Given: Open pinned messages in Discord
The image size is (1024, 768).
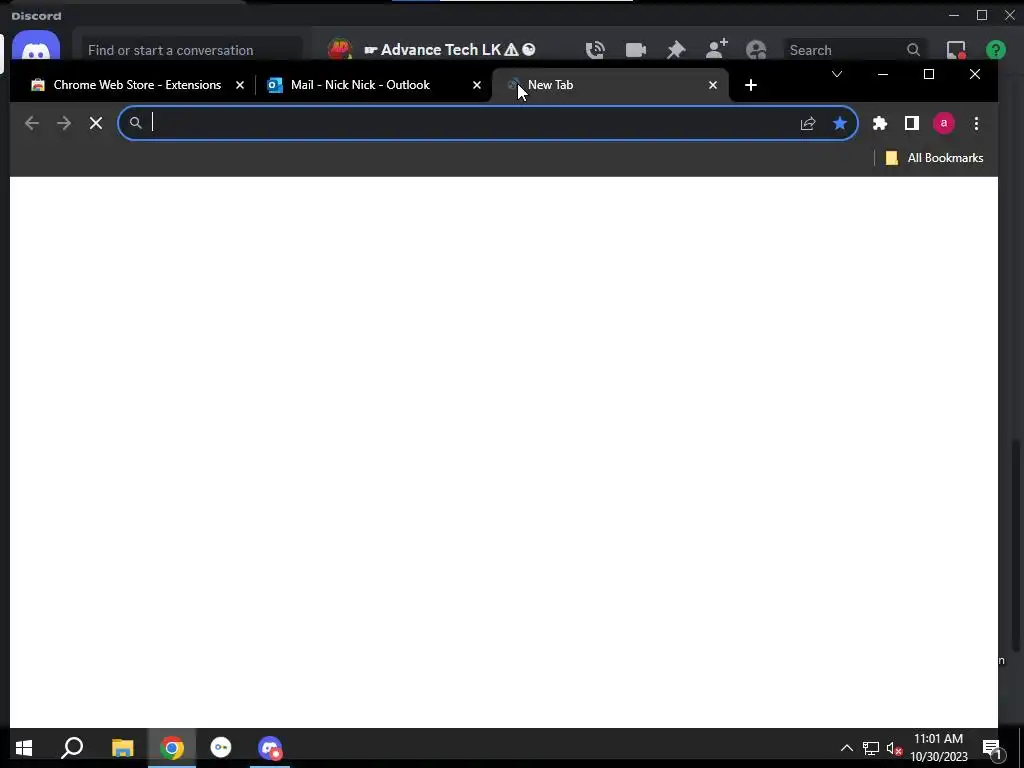Looking at the screenshot, I should point(676,50).
